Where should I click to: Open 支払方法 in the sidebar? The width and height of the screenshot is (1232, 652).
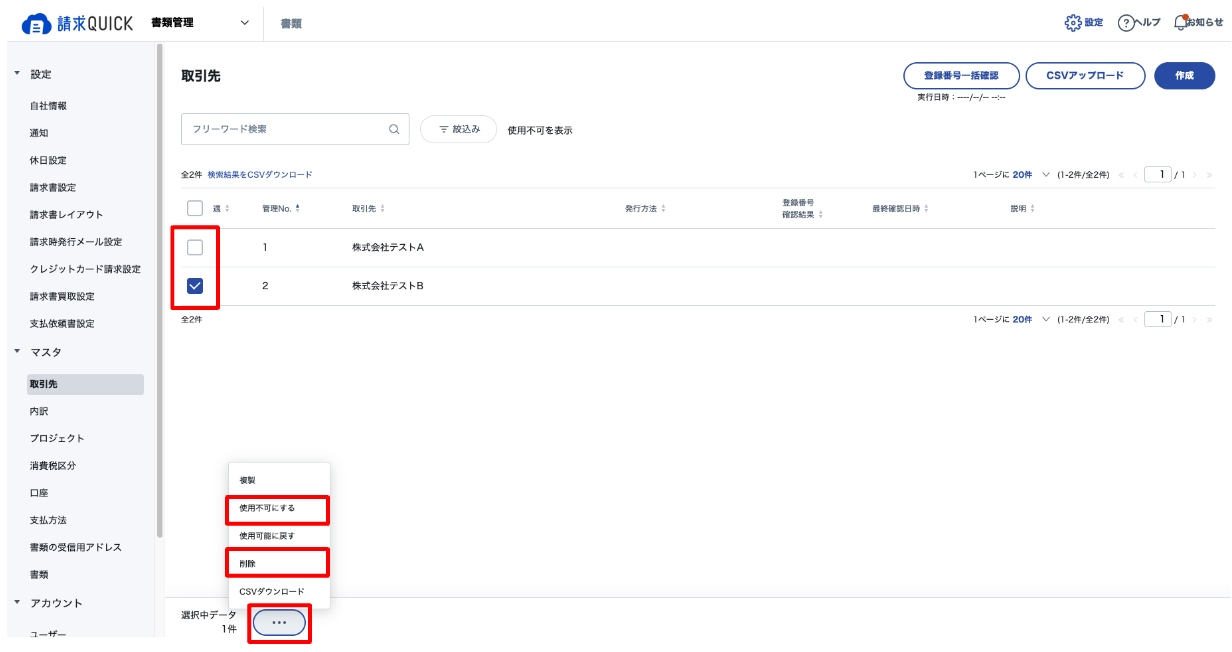click(48, 520)
